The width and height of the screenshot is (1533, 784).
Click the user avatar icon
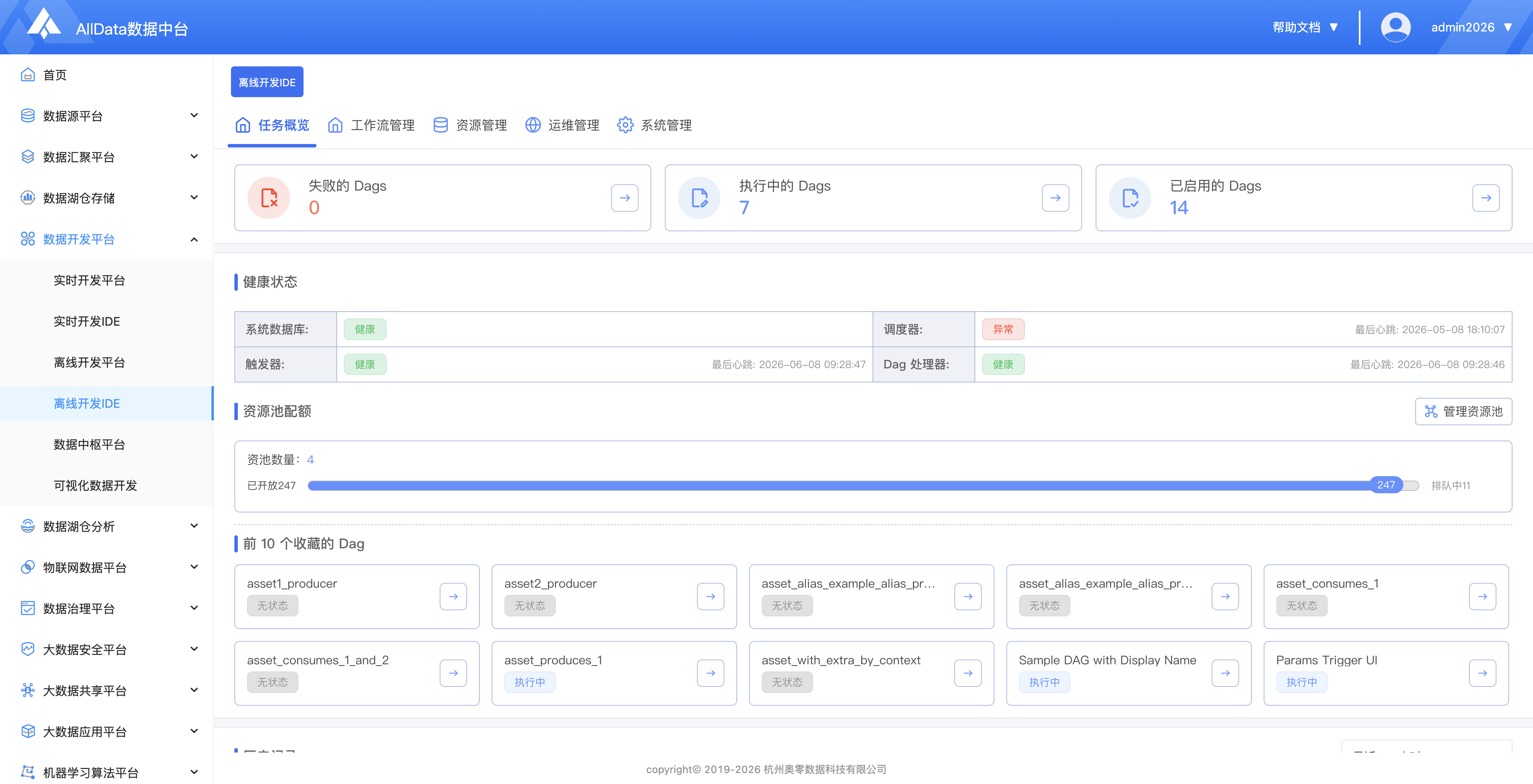tap(1395, 27)
